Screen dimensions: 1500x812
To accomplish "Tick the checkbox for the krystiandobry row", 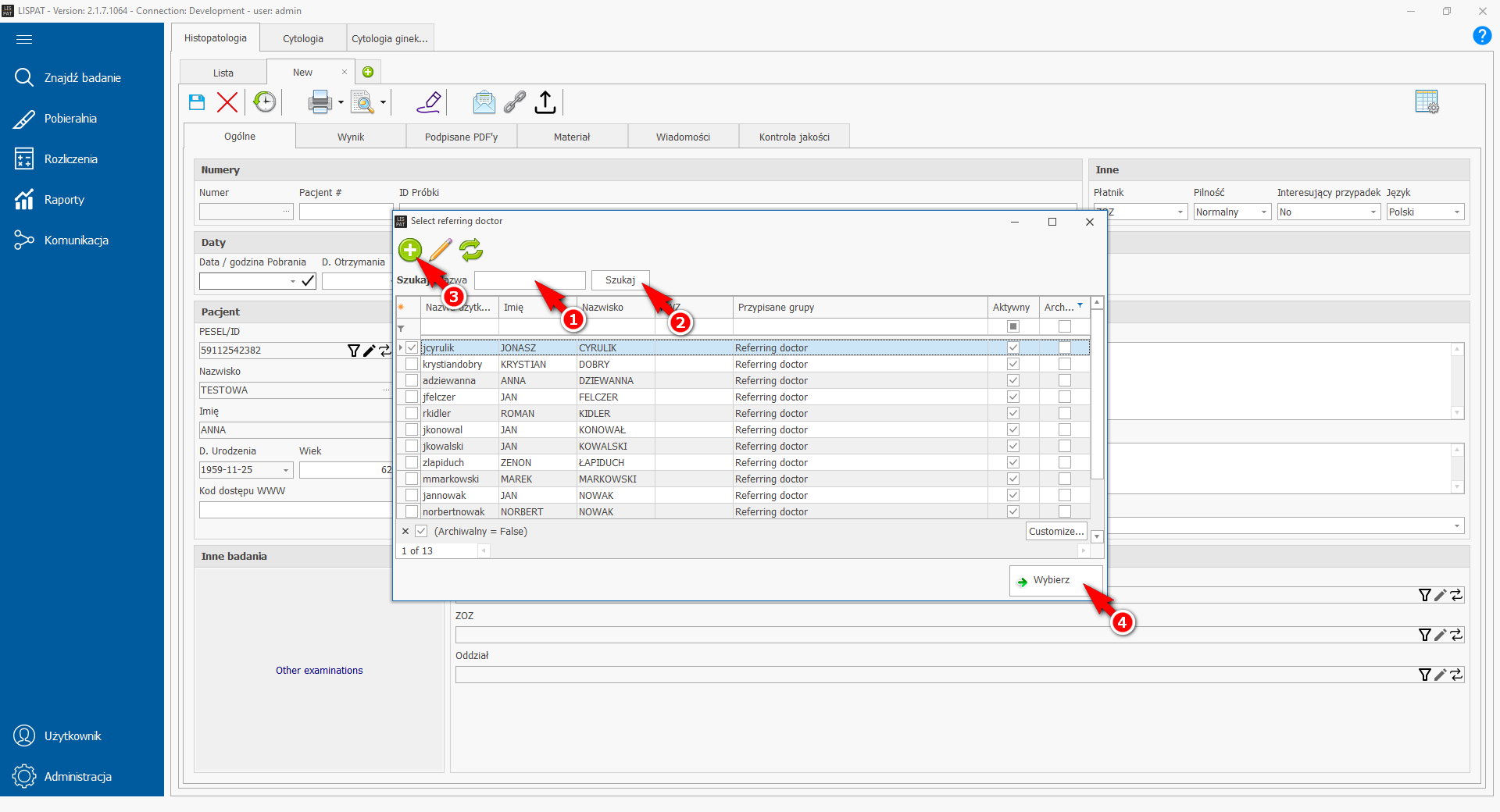I will pos(412,365).
